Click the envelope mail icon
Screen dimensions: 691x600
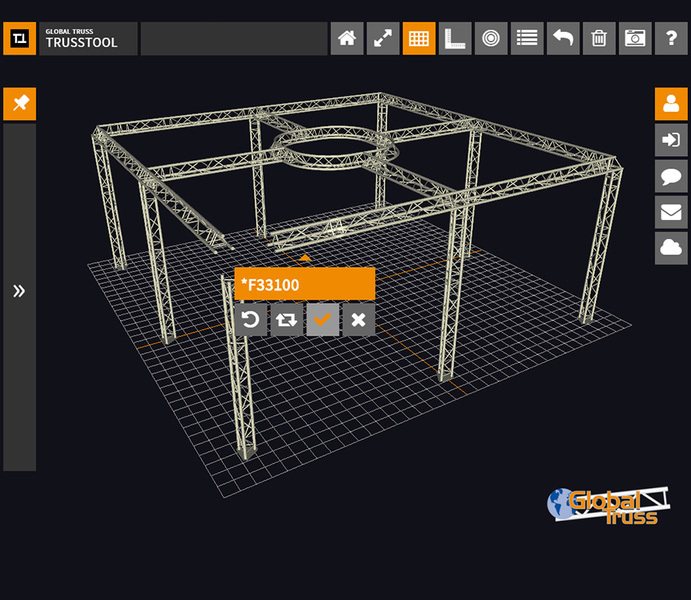point(671,212)
